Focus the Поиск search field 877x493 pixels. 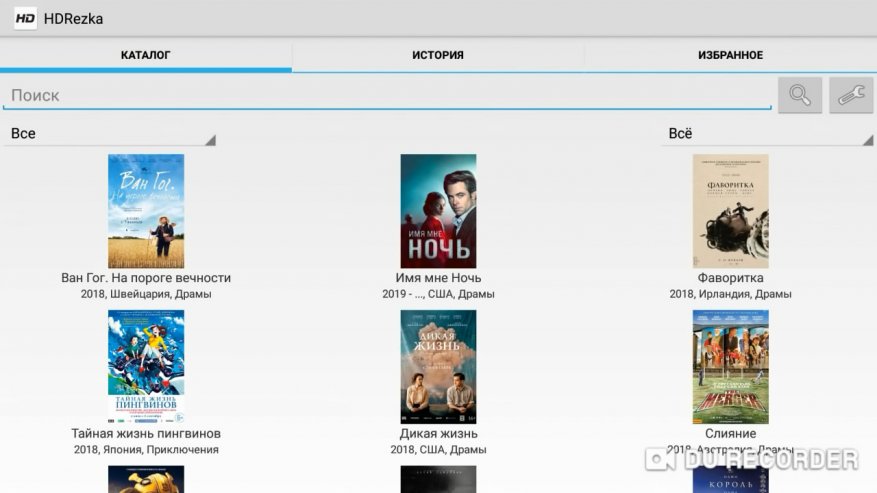click(x=387, y=95)
